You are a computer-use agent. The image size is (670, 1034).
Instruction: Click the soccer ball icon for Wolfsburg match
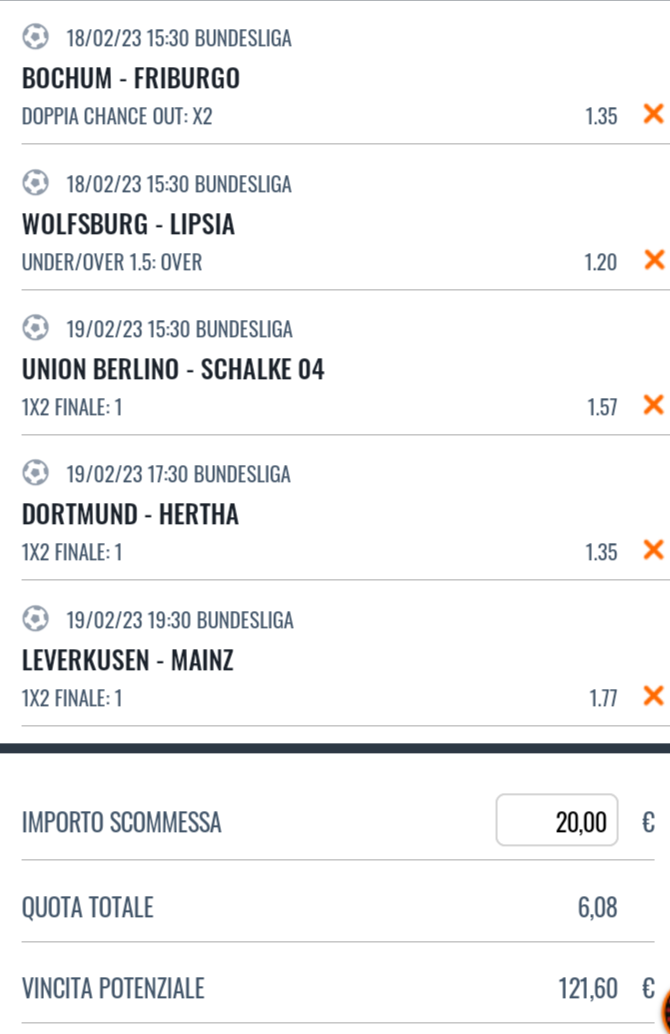35,183
